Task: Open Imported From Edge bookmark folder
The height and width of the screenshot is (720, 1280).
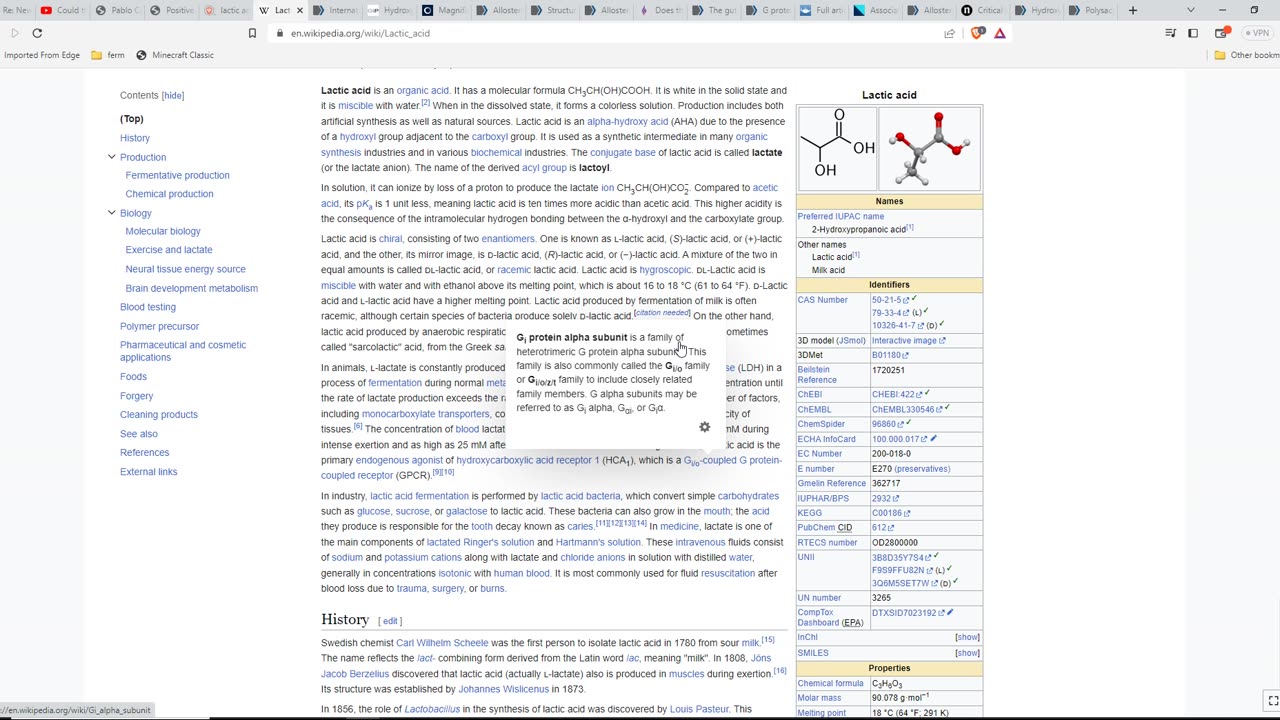Action: point(42,55)
